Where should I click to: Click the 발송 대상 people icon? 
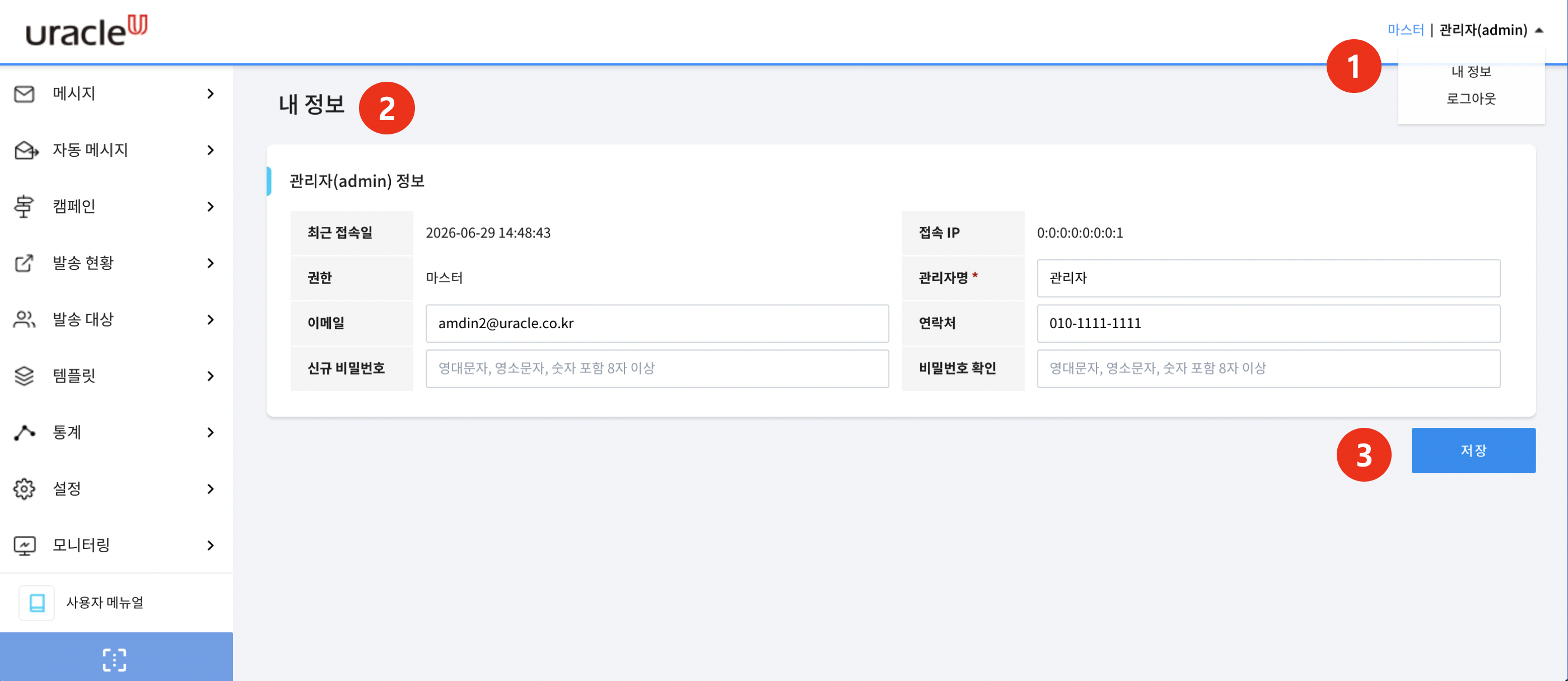[24, 320]
